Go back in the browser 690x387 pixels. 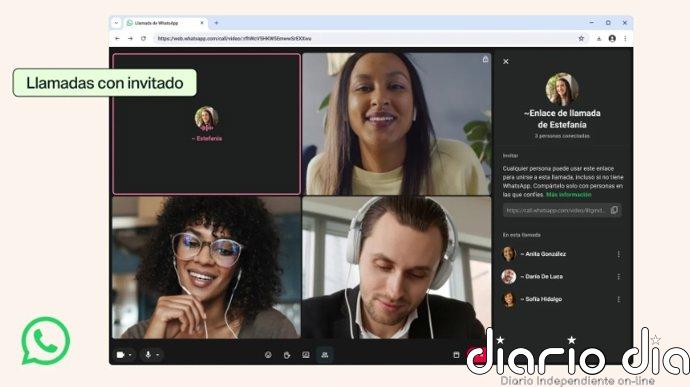coord(117,39)
